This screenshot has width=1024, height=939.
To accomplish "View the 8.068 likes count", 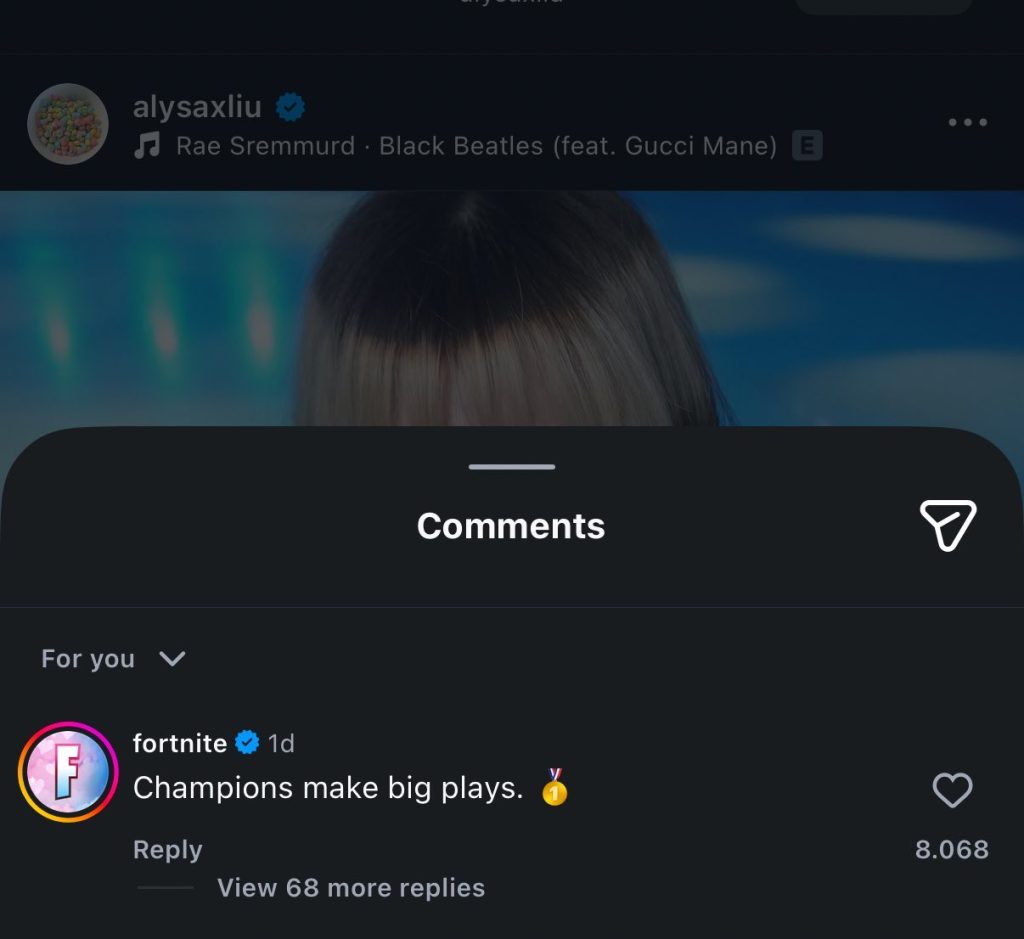I will click(x=951, y=850).
